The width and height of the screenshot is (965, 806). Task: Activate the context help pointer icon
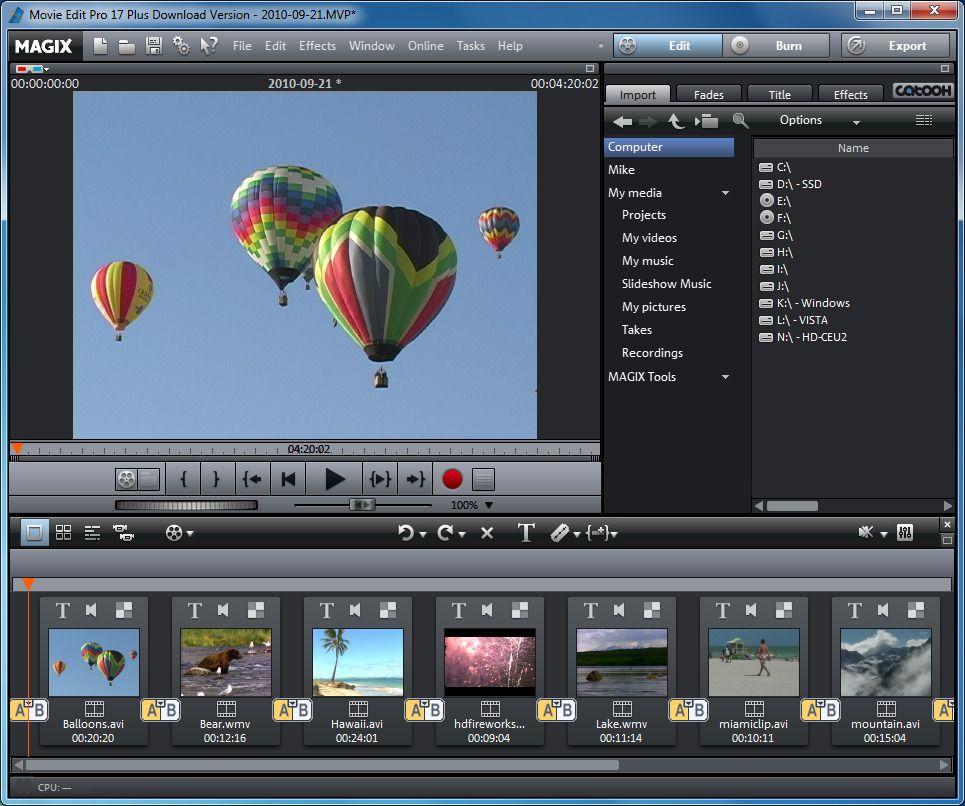[x=209, y=46]
